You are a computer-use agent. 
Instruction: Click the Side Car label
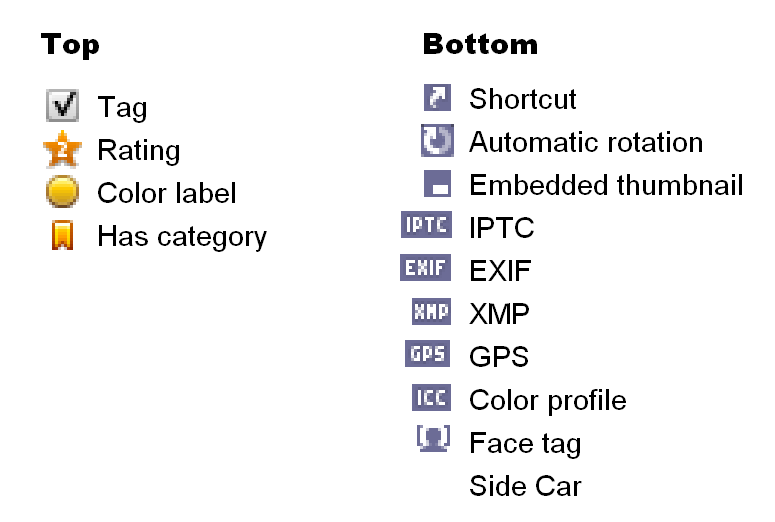tap(525, 487)
